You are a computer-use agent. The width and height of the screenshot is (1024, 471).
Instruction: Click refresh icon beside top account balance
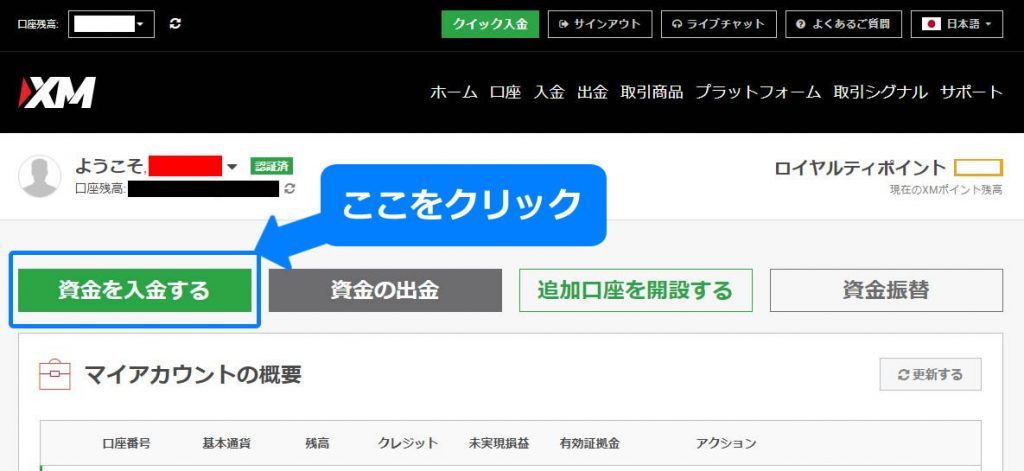coord(176,23)
